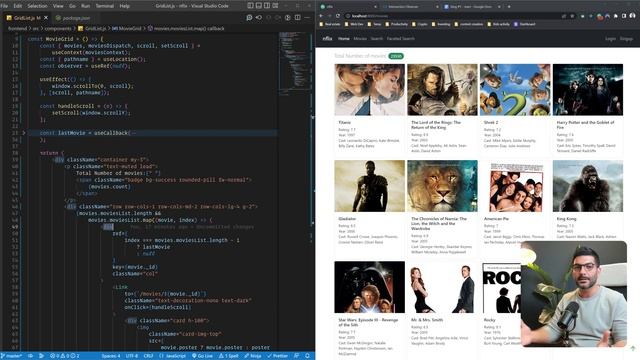
Task: Bookmark the page with star icon
Action: [572, 16]
